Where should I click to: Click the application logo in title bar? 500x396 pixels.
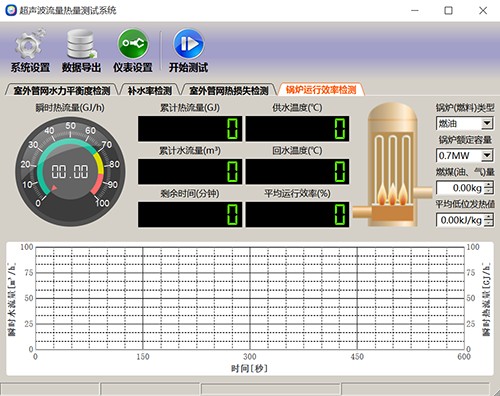click(x=11, y=10)
